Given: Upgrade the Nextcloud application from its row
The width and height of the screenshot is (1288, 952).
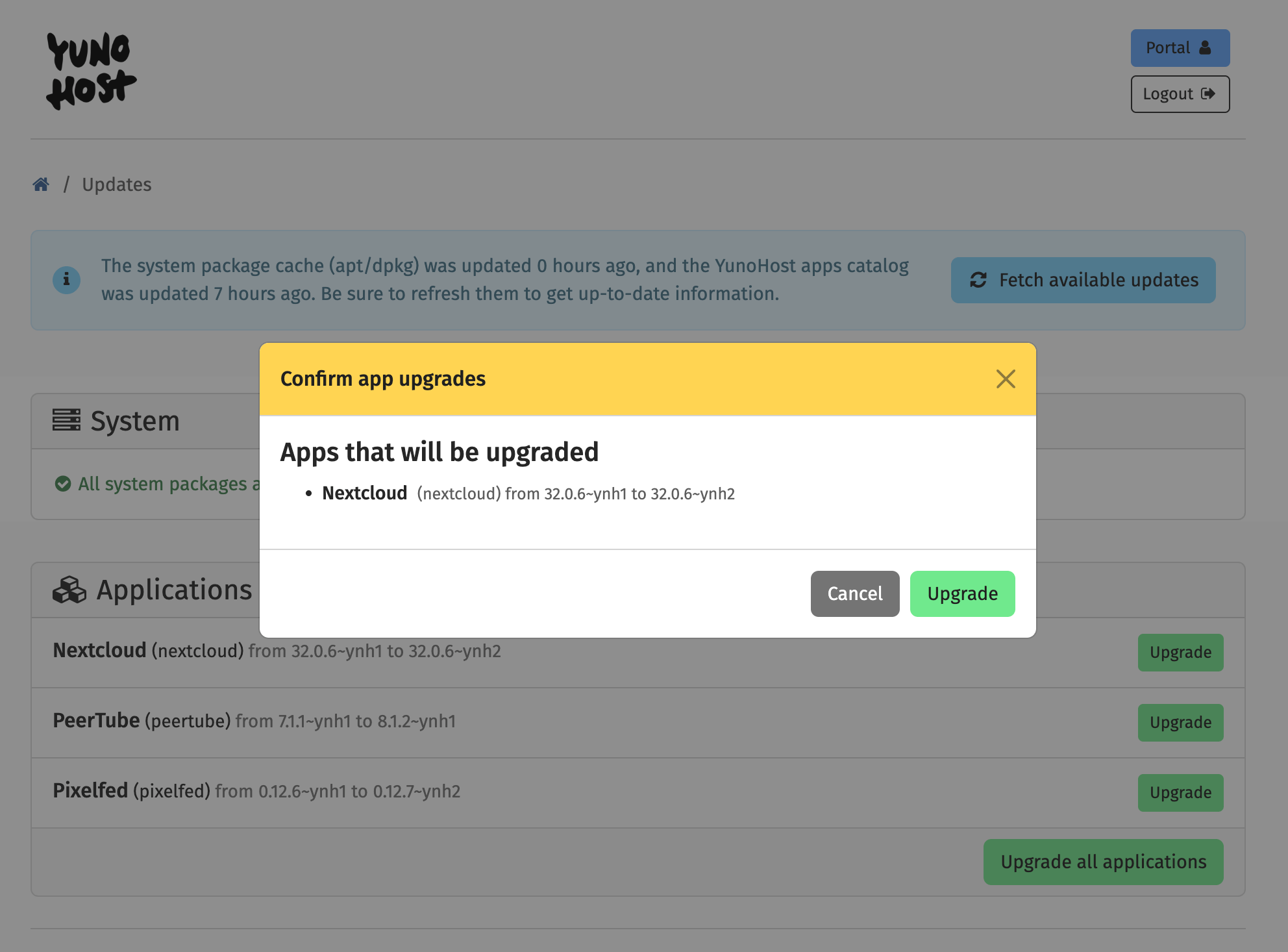Looking at the screenshot, I should click(1180, 652).
